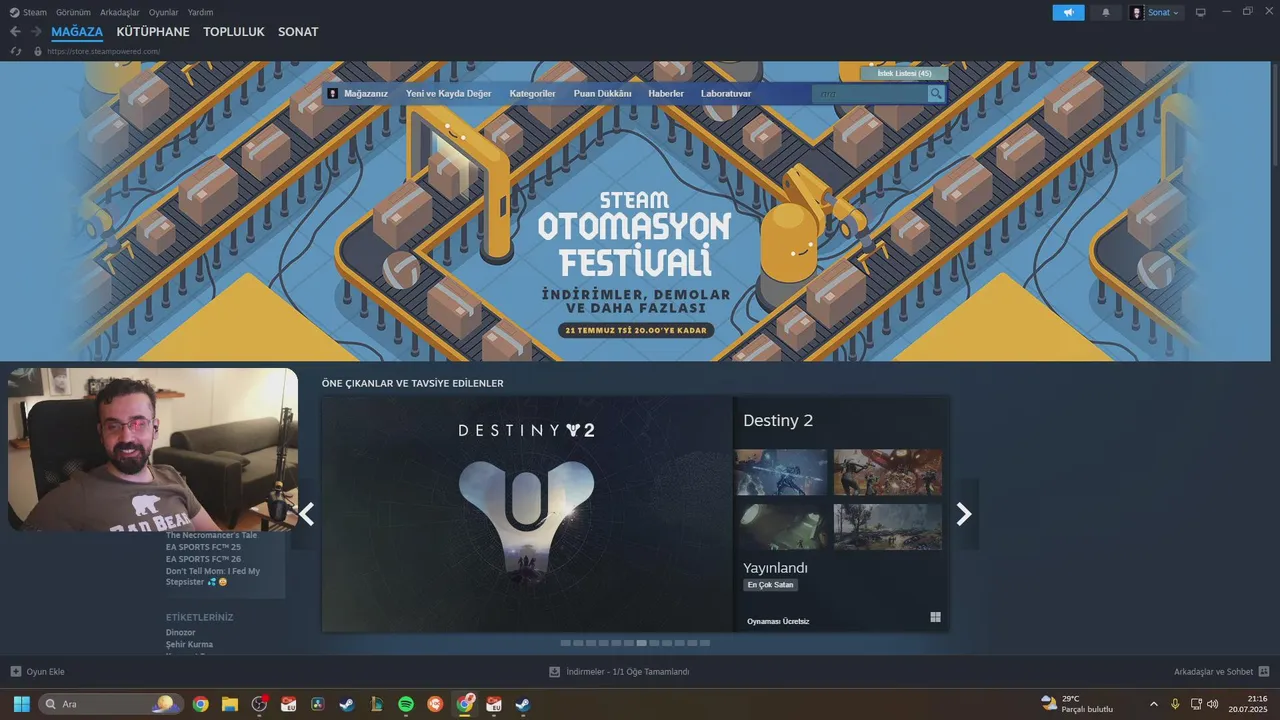Open the Steam menu
Viewport: 1280px width, 720px height.
click(35, 12)
